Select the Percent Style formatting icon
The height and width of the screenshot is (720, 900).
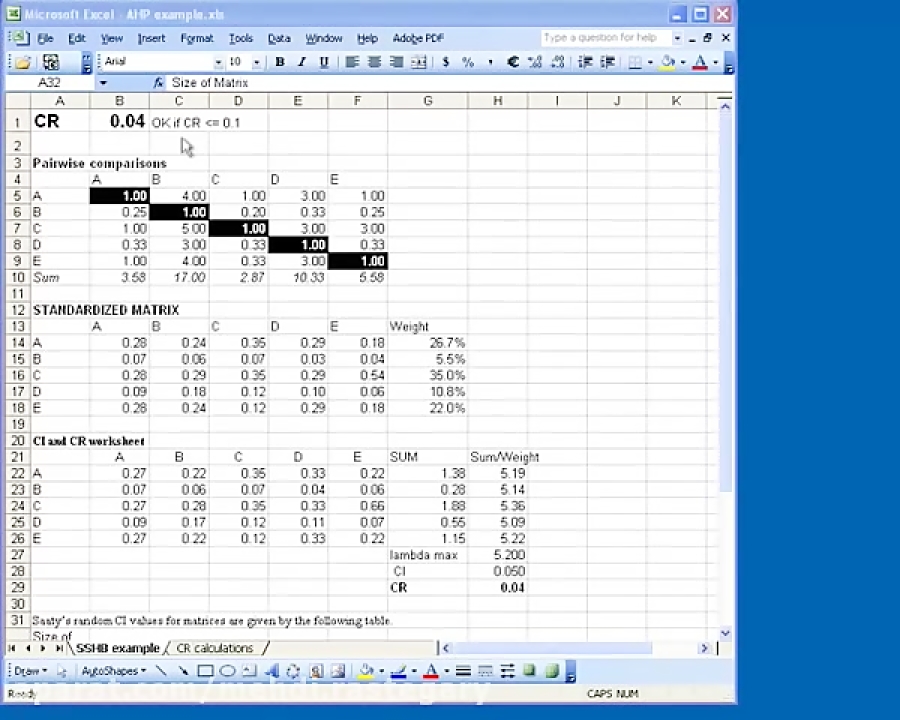pos(467,62)
